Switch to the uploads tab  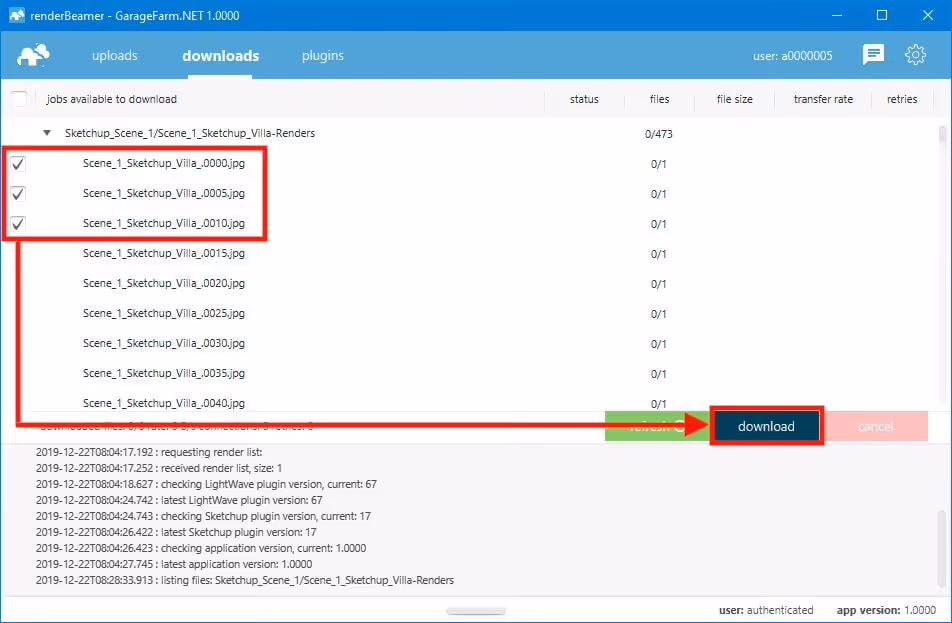(114, 55)
